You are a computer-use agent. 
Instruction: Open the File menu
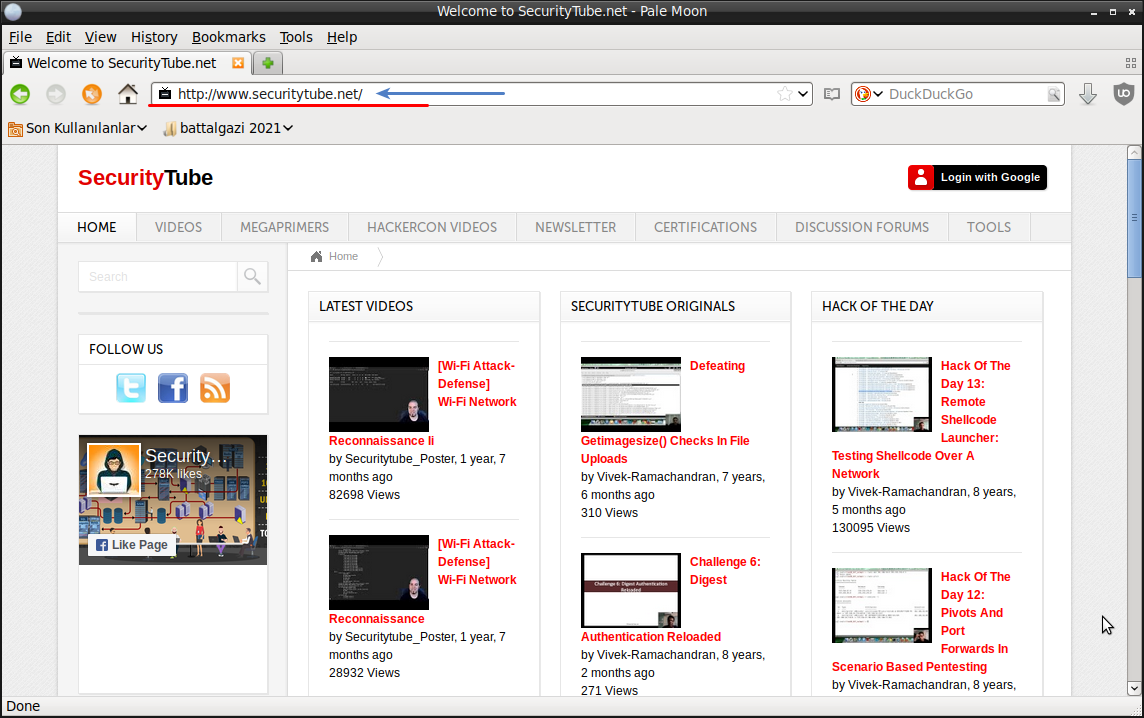[x=20, y=37]
